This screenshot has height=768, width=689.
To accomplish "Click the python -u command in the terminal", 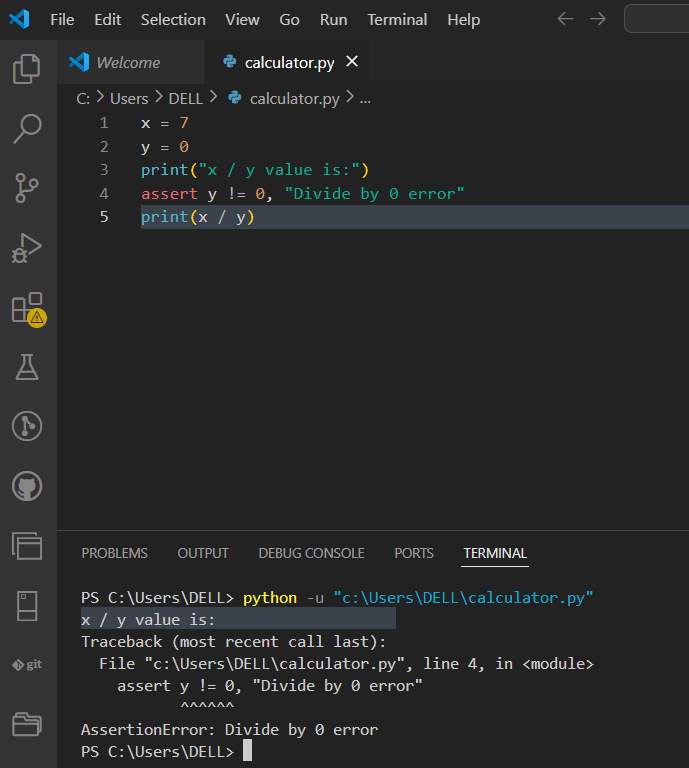I will coord(418,598).
